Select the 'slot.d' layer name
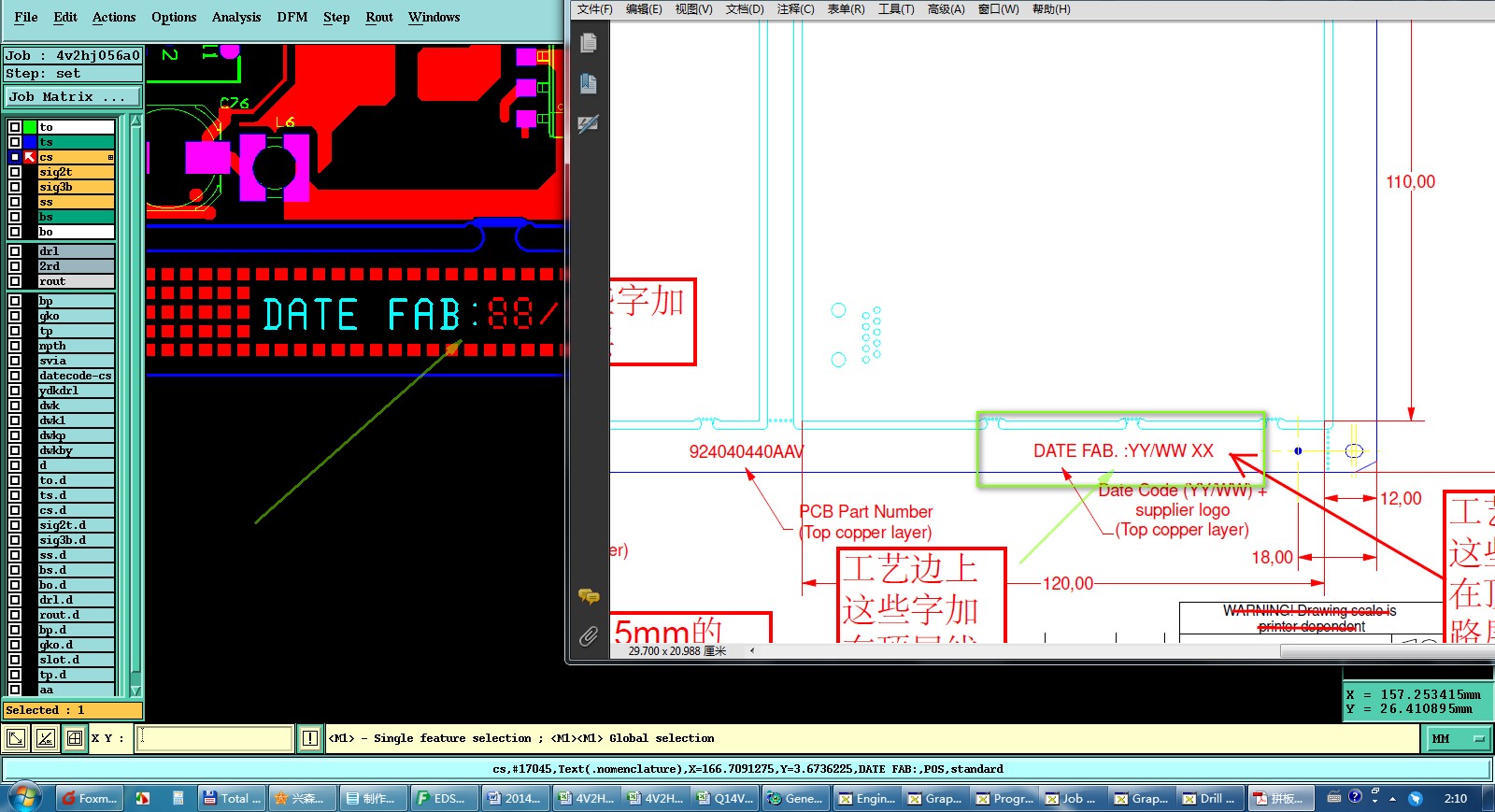 76,660
